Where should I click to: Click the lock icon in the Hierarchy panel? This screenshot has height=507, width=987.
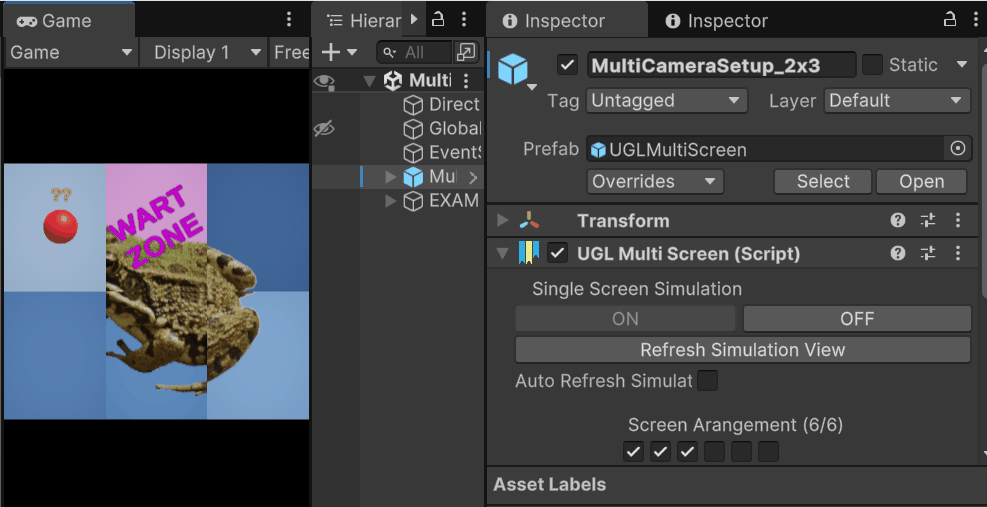click(438, 20)
